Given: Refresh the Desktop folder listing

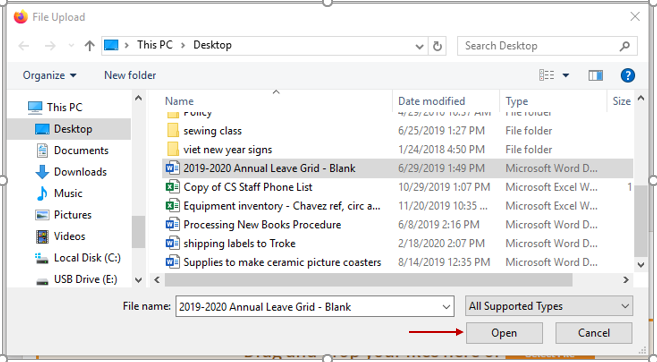Looking at the screenshot, I should coord(437,46).
